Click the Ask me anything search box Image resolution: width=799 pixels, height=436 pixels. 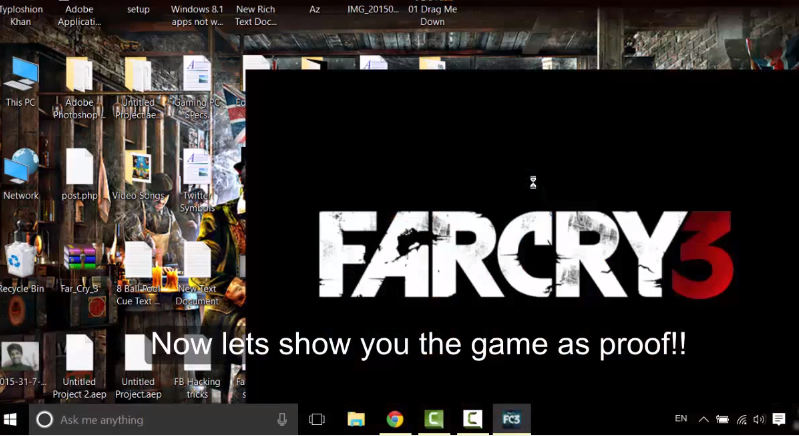pyautogui.click(x=163, y=420)
